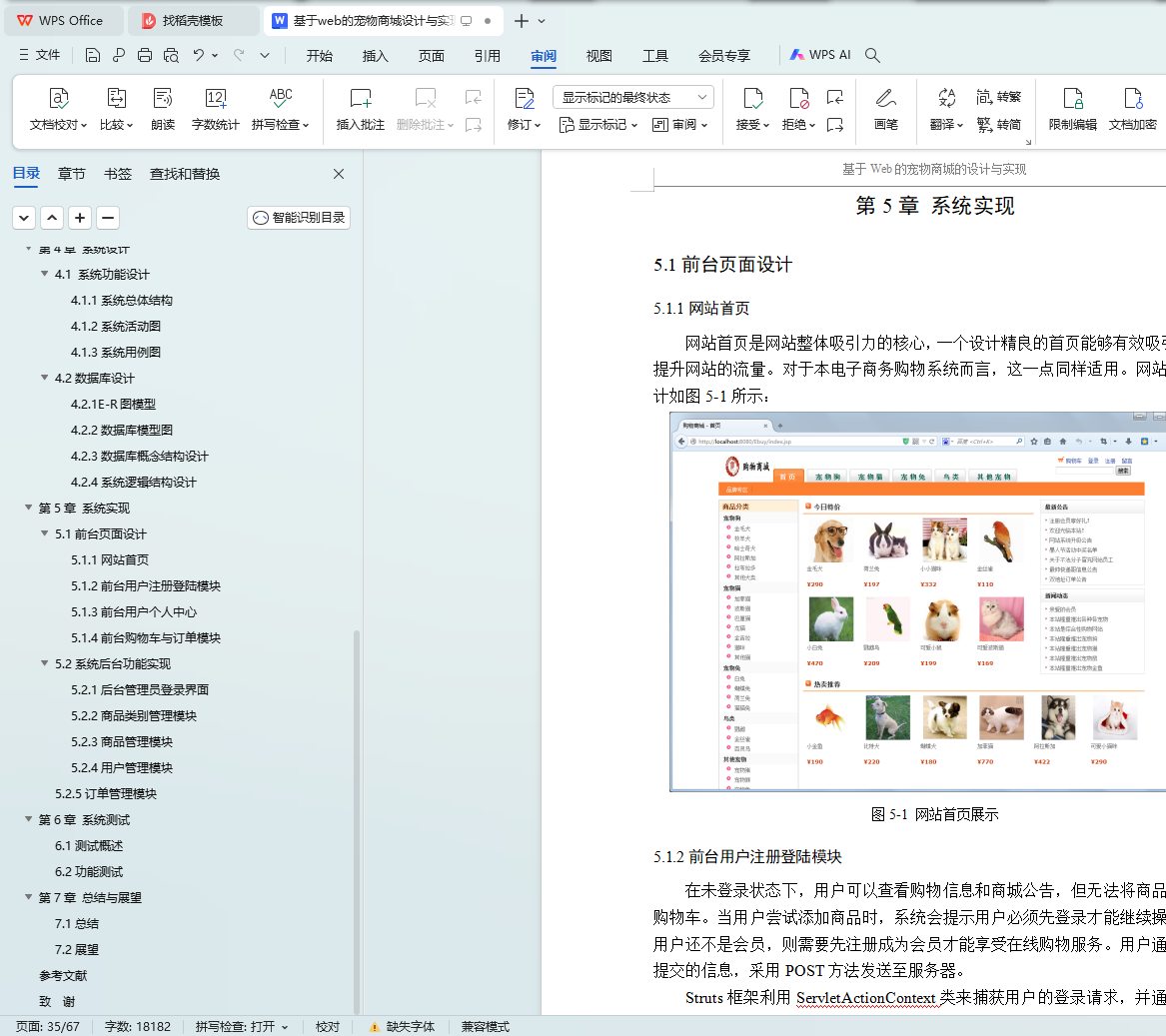Switch to the 引用 ribbon tab
1166x1036 pixels.
pyautogui.click(x=487, y=56)
